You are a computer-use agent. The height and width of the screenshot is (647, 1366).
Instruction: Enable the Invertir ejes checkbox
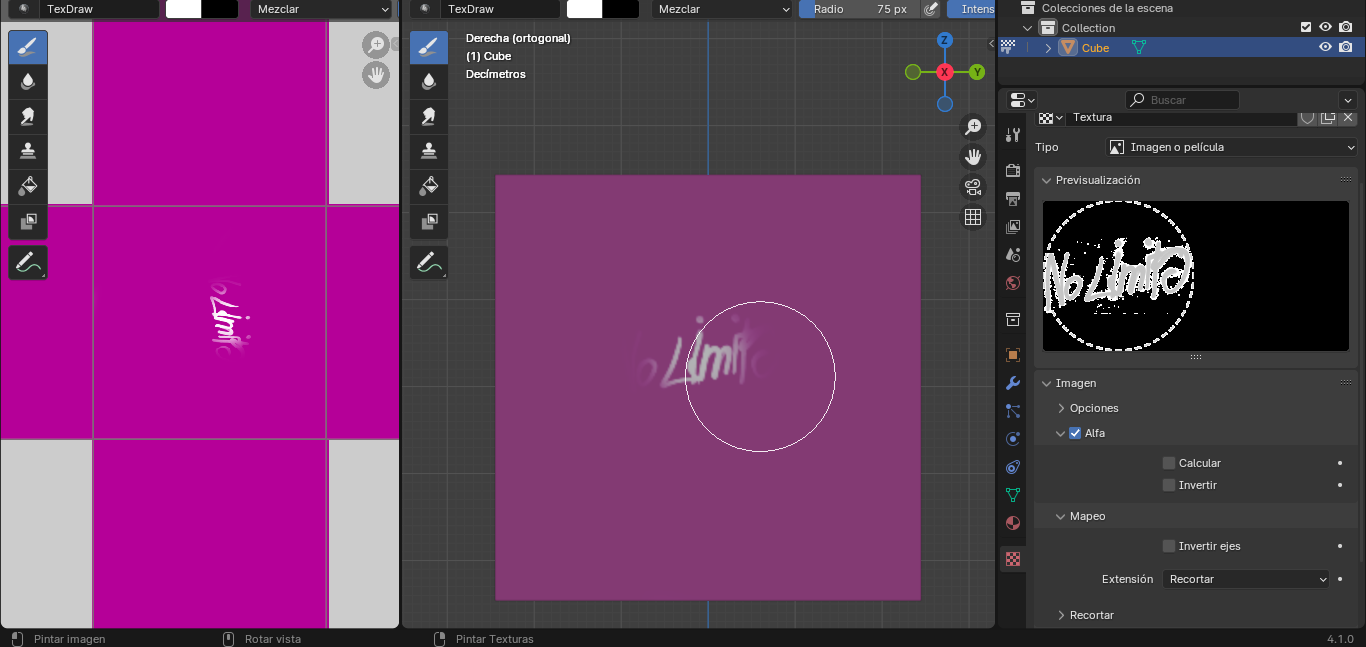coord(1169,546)
